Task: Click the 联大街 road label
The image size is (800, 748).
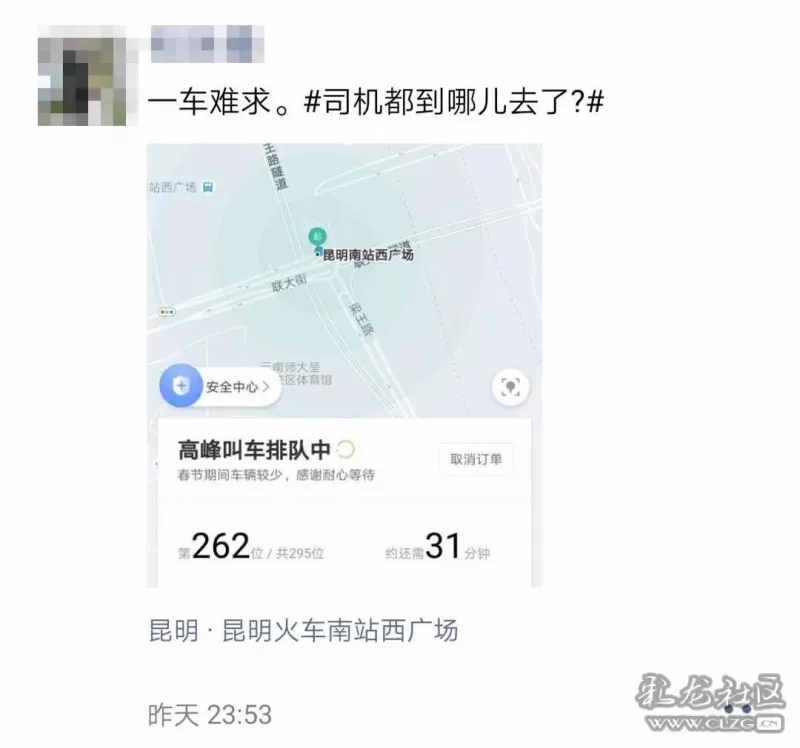Action: (x=289, y=282)
